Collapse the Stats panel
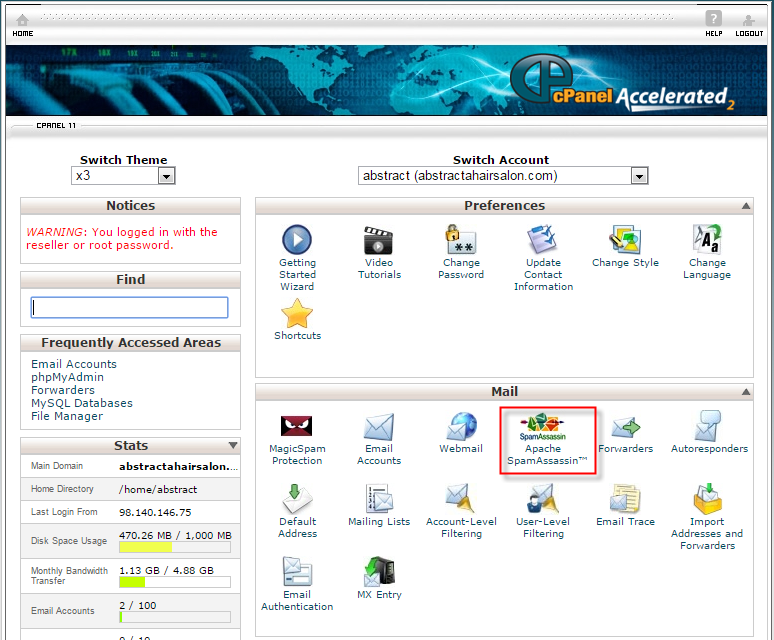Screen dimensions: 774x640 pyautogui.click(x=233, y=445)
